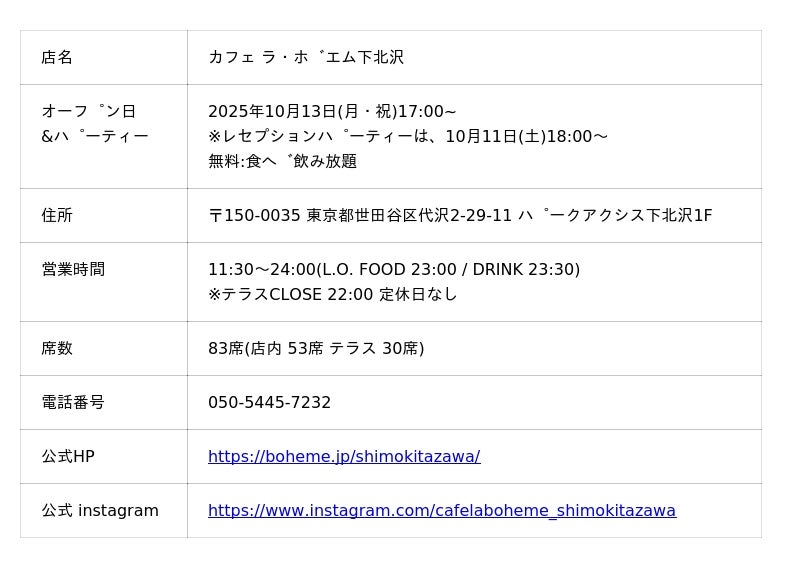The height and width of the screenshot is (568, 800).
Task: Click the テラスCLOSE 22:00 note
Action: [332, 294]
